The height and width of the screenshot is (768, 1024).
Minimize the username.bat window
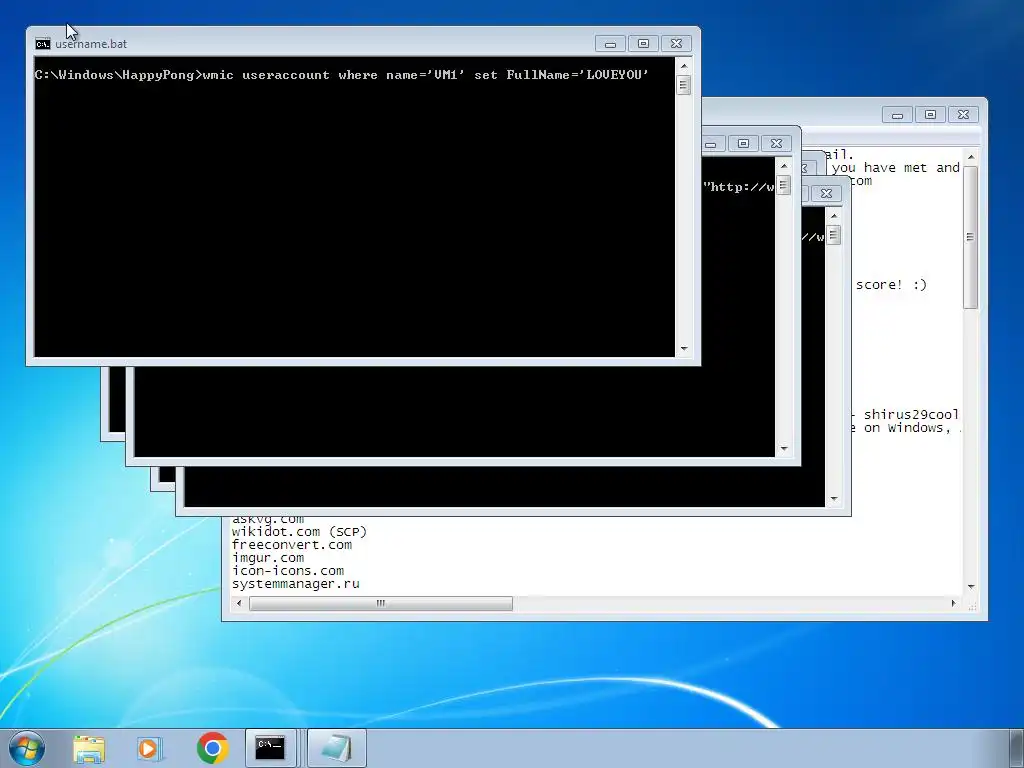tap(610, 44)
